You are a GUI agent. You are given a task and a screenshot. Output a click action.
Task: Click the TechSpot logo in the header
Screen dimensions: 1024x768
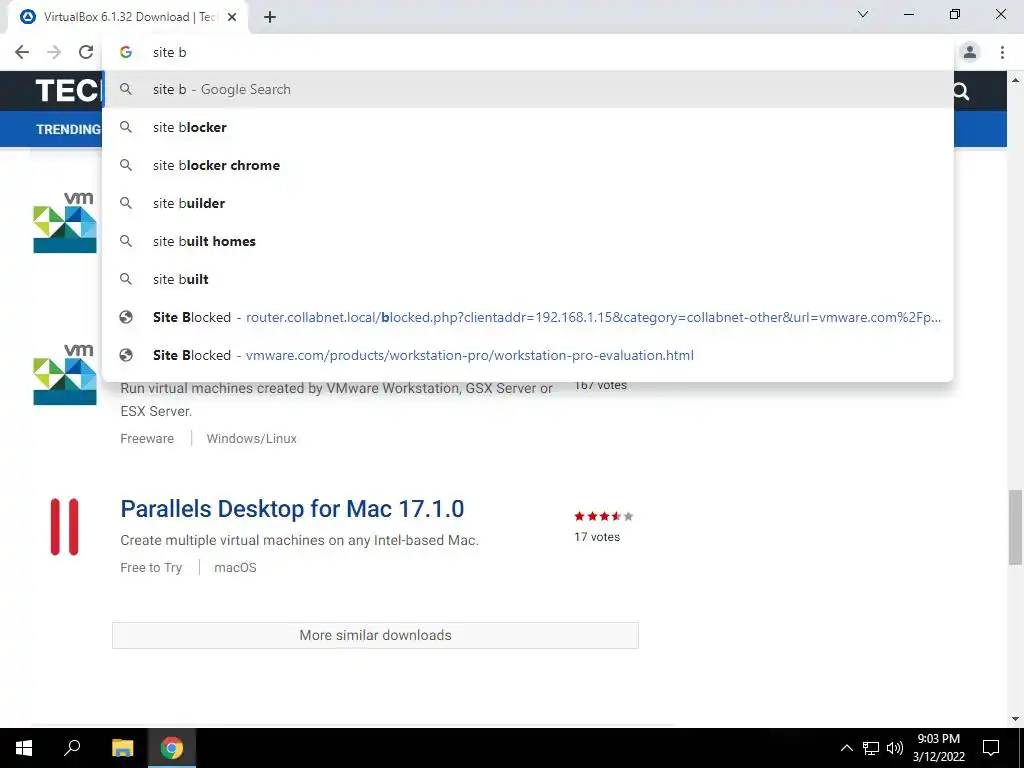click(68, 90)
